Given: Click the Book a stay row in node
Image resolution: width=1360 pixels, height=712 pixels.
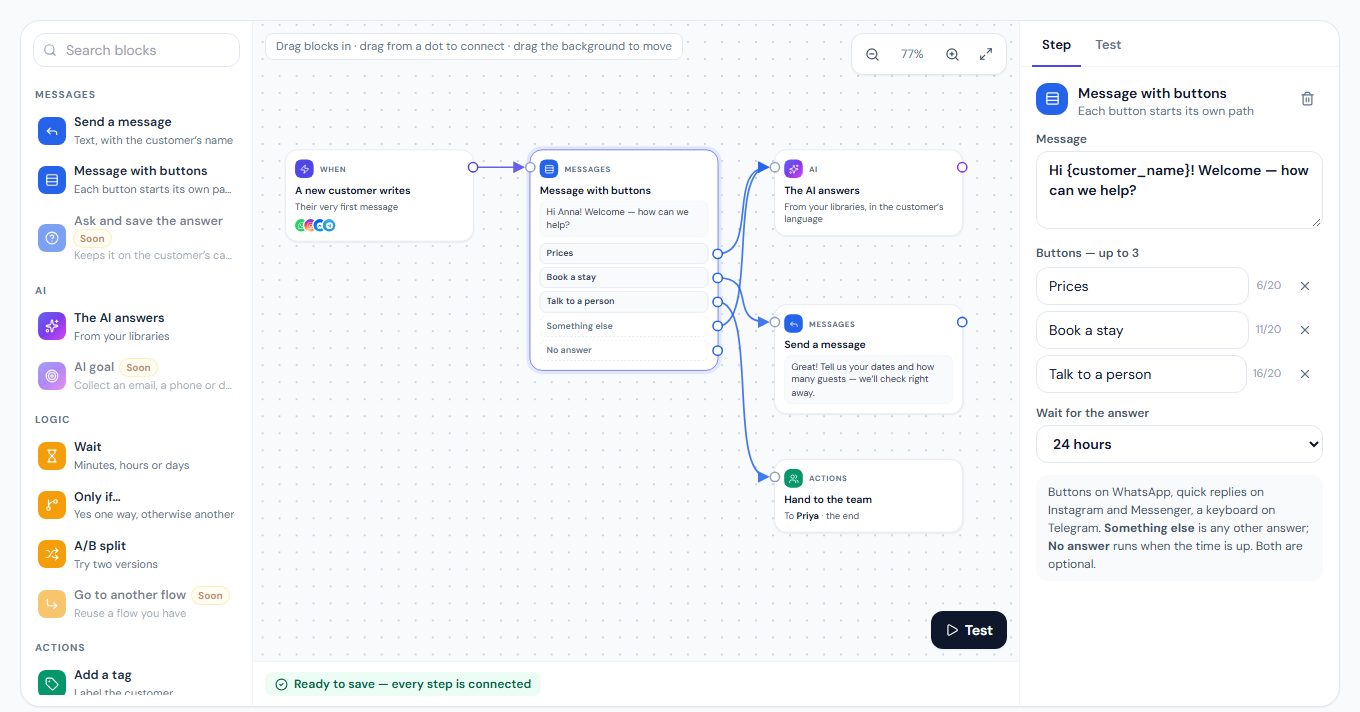Looking at the screenshot, I should point(624,277).
